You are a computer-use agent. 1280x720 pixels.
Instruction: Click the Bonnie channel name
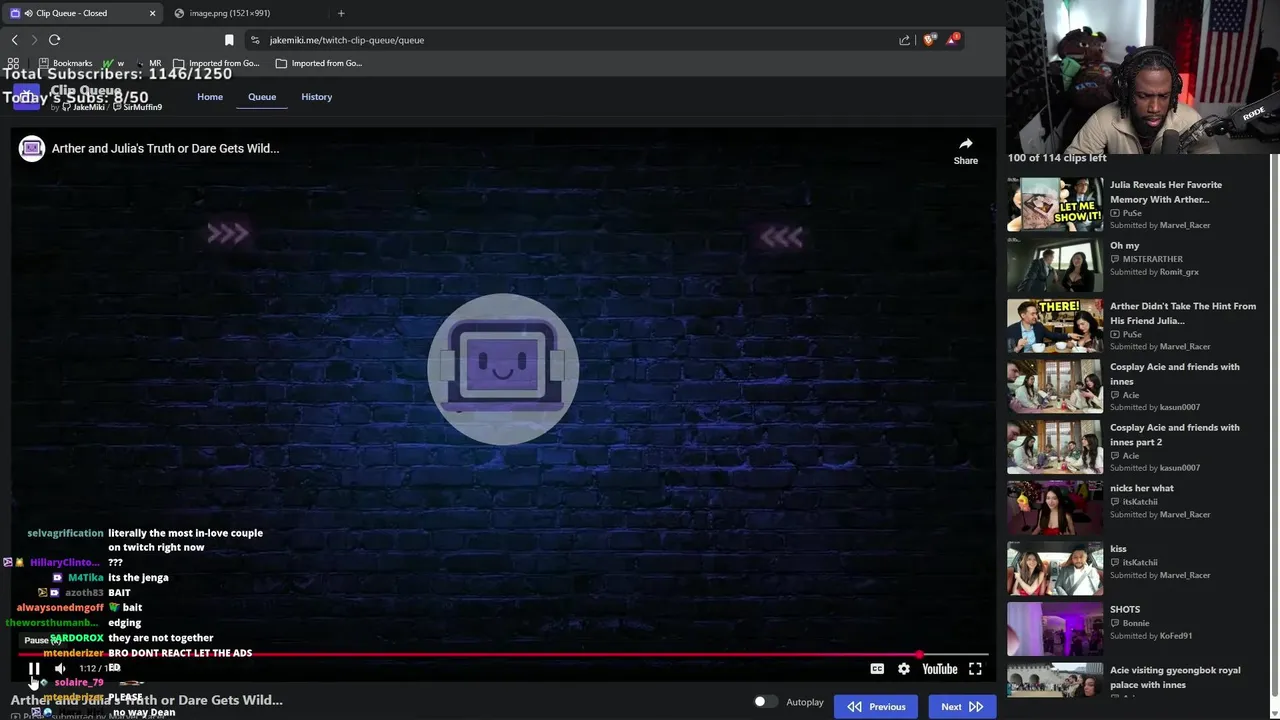coord(1135,623)
